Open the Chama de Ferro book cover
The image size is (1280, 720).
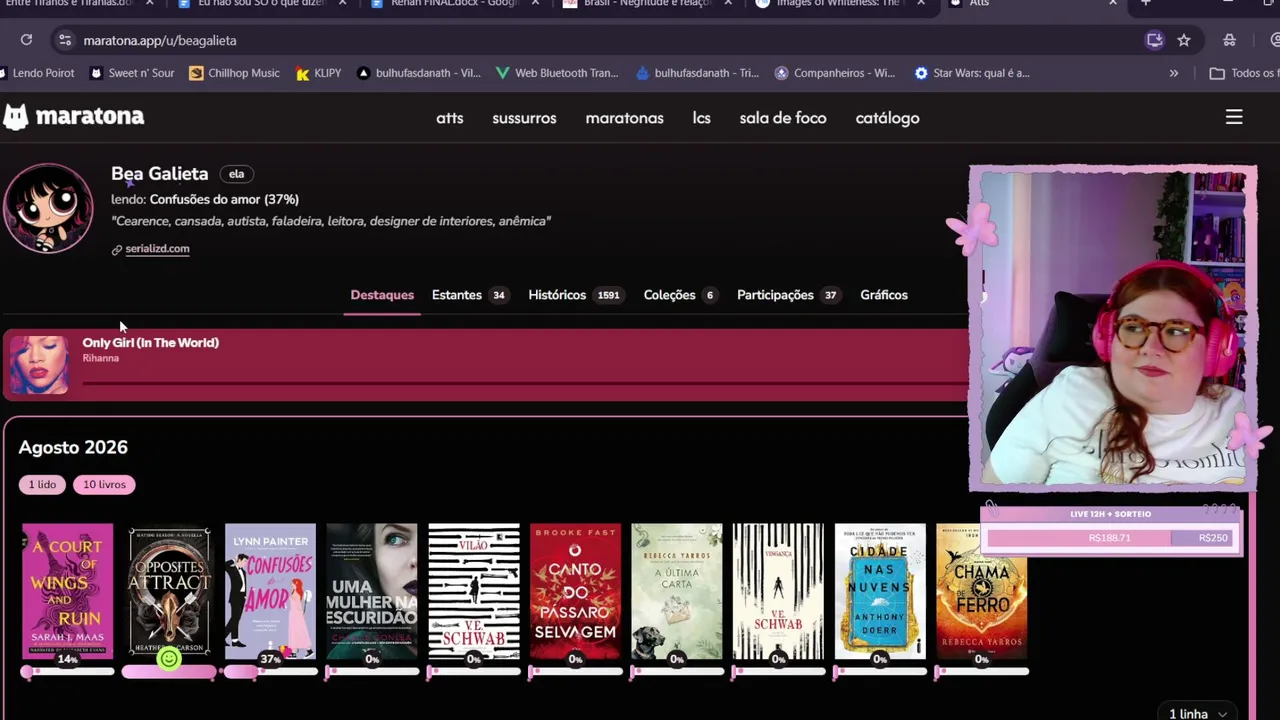click(x=981, y=591)
